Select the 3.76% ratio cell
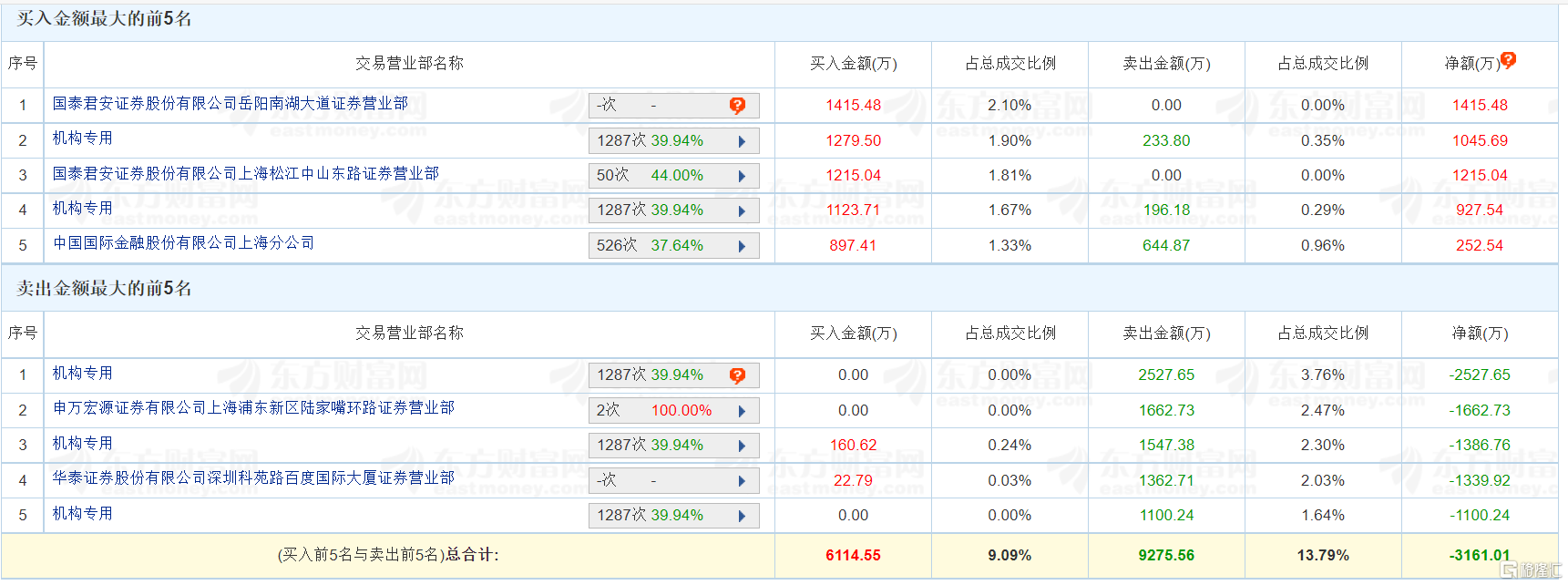Viewport: 1568px width, 585px height. click(x=1323, y=375)
